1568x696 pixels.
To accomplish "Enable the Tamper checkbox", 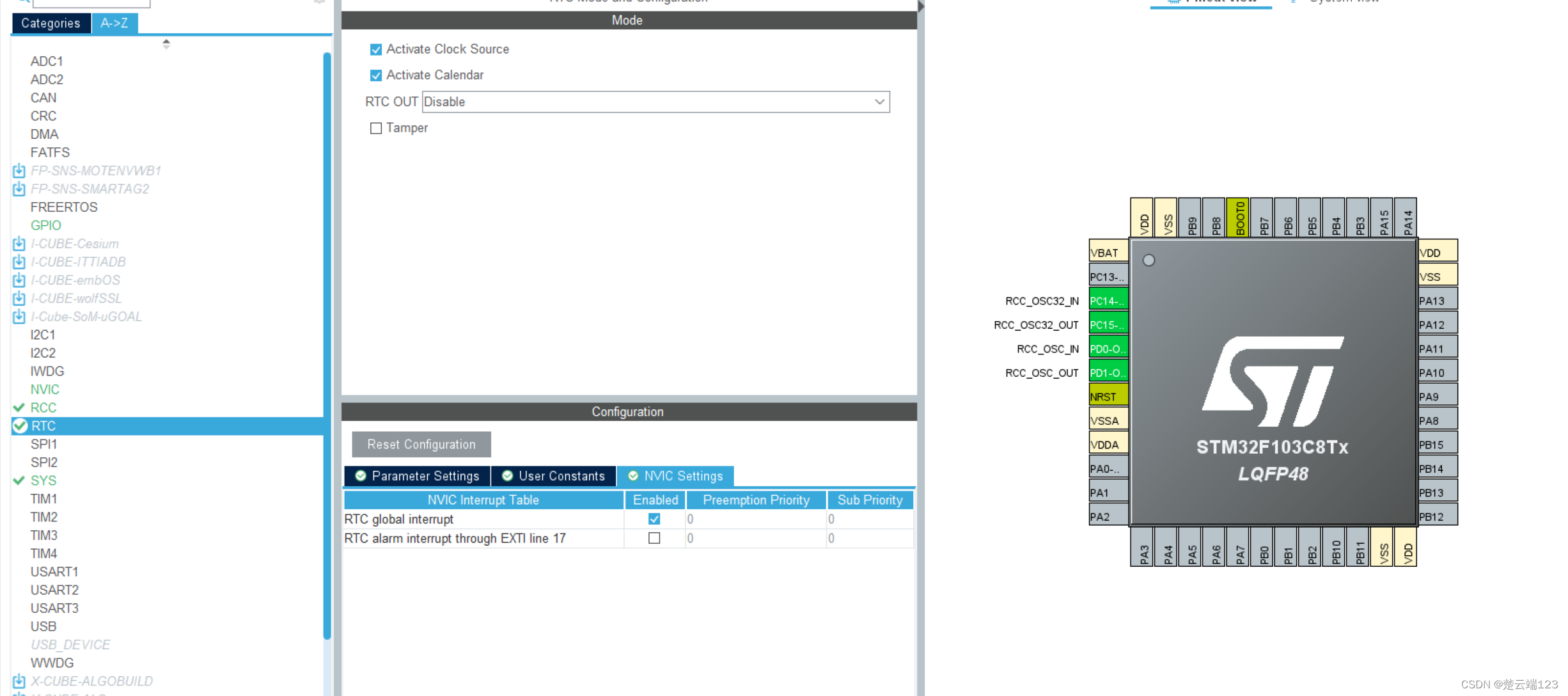I will (376, 128).
